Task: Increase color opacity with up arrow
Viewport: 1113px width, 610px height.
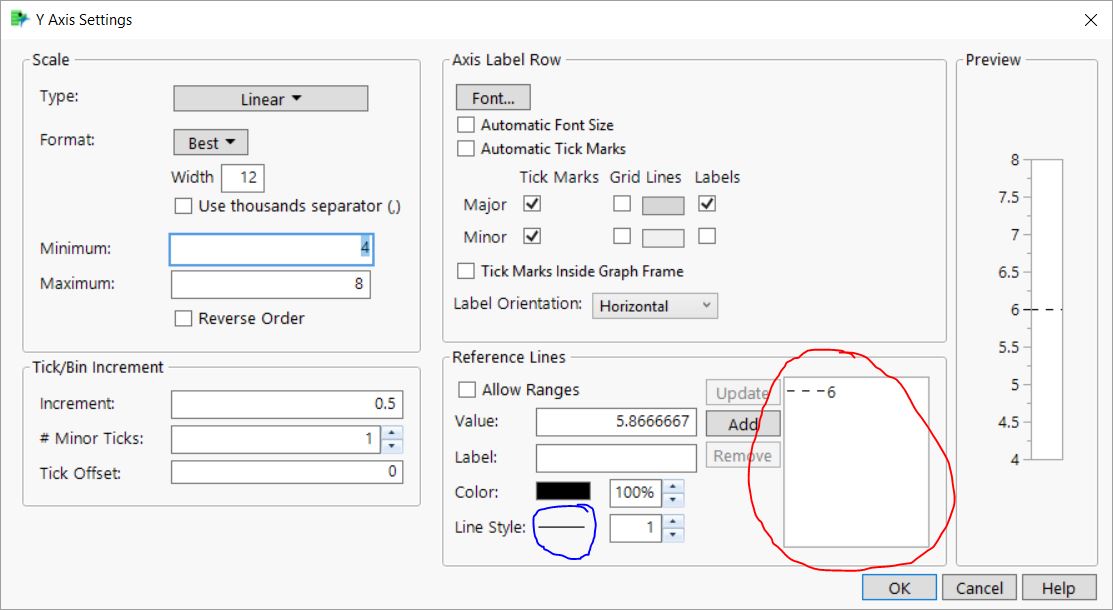Action: click(673, 486)
